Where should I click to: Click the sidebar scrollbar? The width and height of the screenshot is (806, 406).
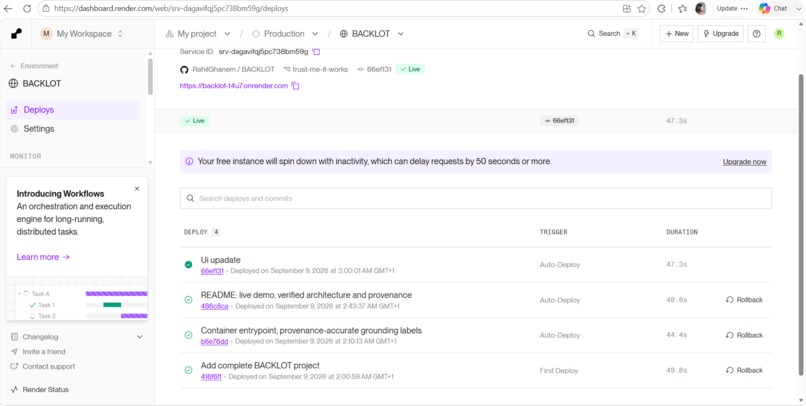tap(150, 76)
